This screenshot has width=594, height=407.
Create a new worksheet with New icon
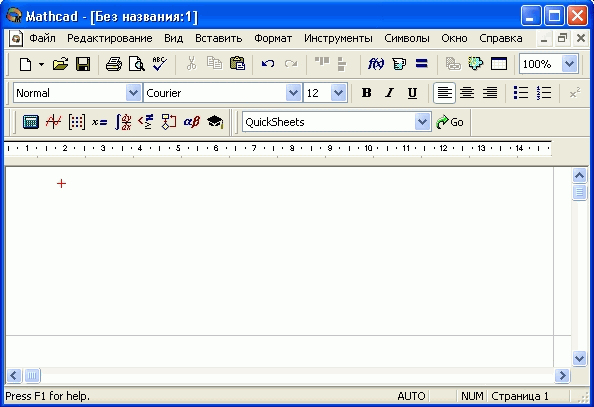pos(25,64)
